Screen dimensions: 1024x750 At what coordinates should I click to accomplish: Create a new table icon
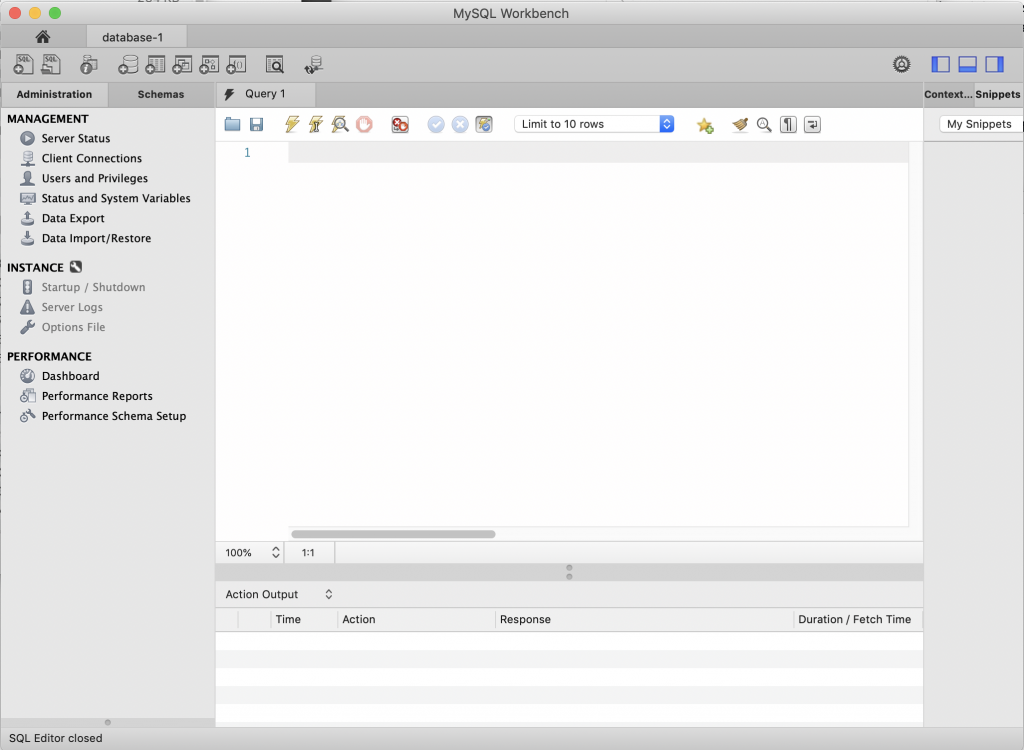[155, 65]
